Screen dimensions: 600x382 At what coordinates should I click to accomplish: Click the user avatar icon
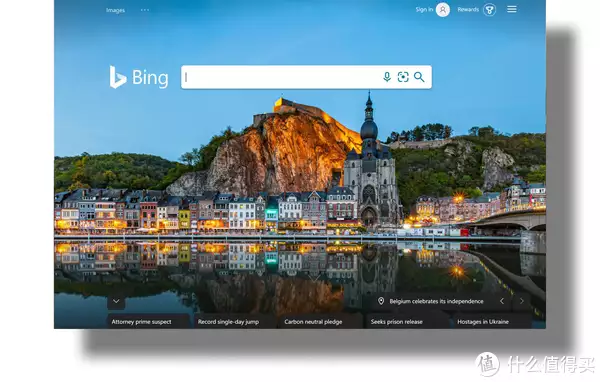click(x=443, y=10)
